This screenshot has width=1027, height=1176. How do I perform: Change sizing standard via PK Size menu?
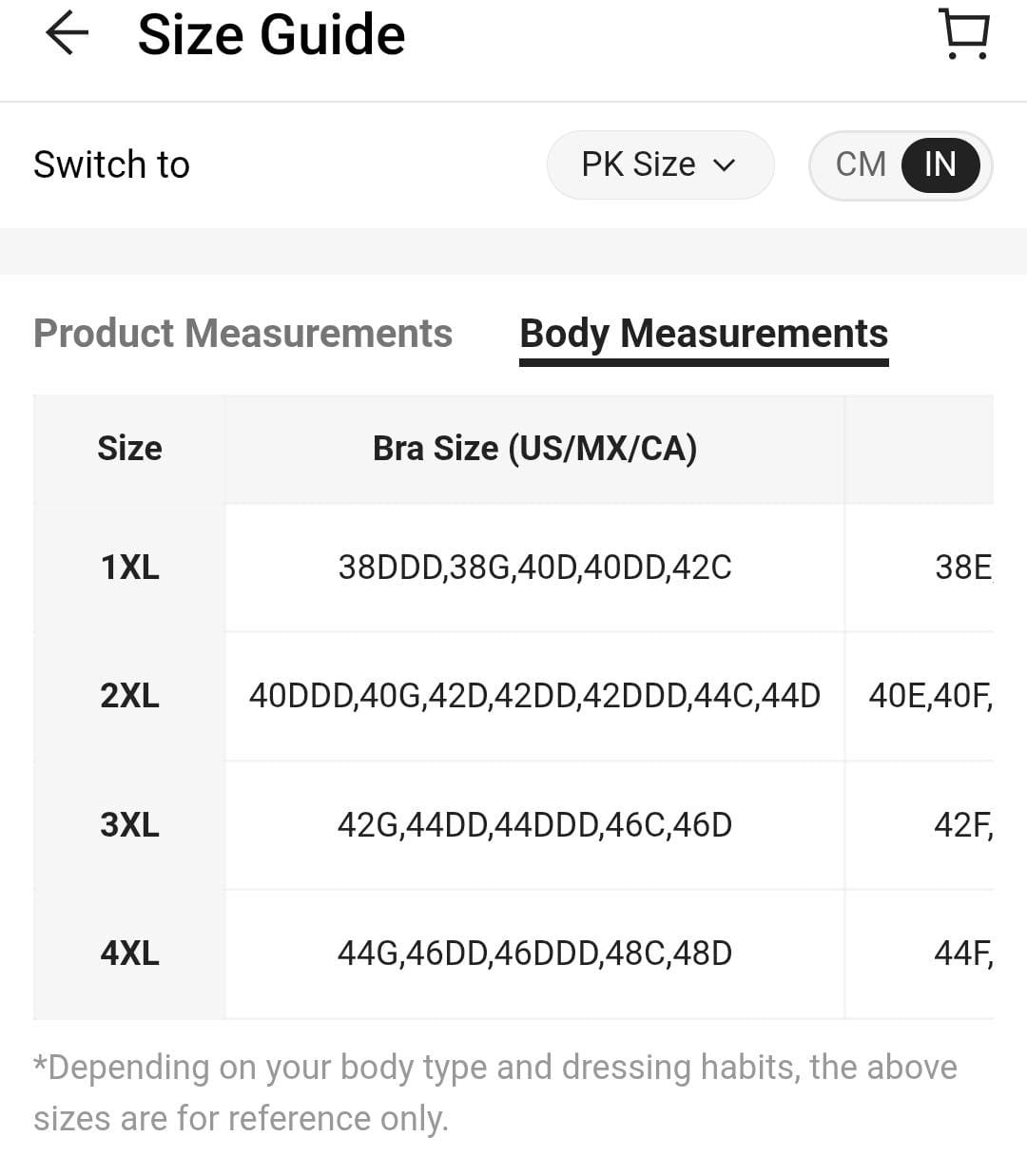[x=661, y=164]
